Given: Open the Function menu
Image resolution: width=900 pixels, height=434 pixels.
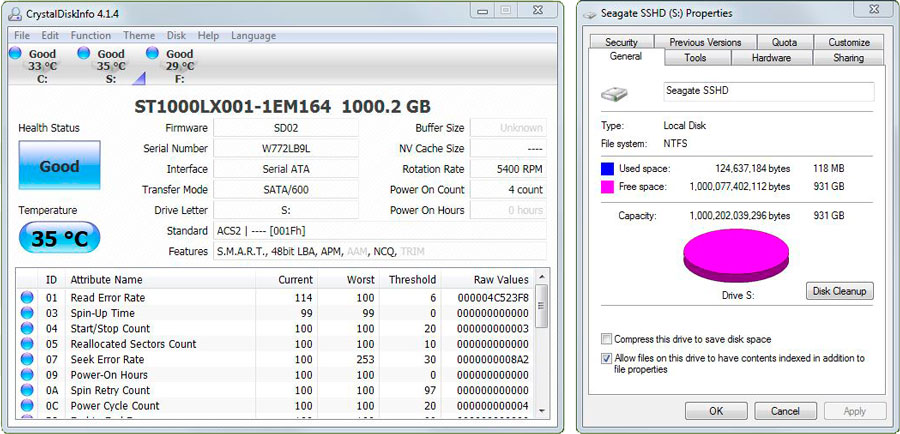Looking at the screenshot, I should (91, 36).
